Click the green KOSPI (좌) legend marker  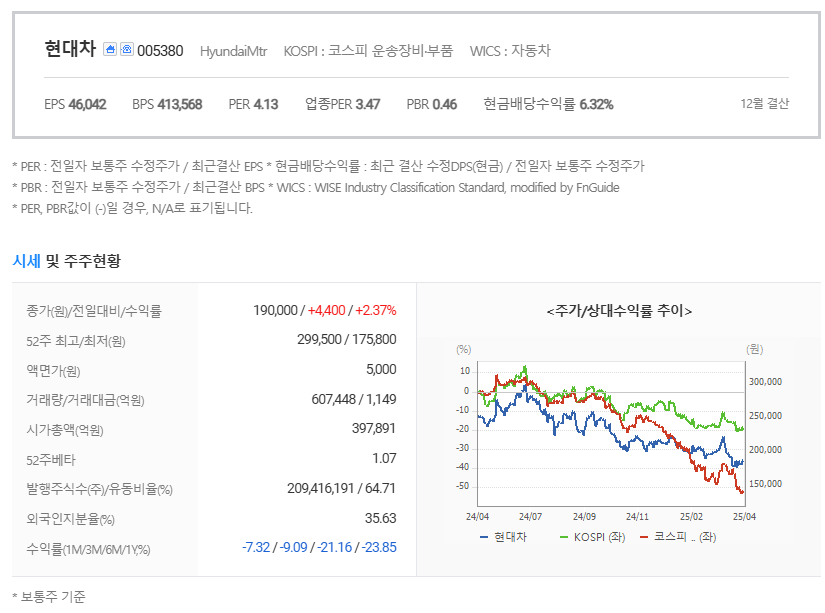(x=564, y=537)
